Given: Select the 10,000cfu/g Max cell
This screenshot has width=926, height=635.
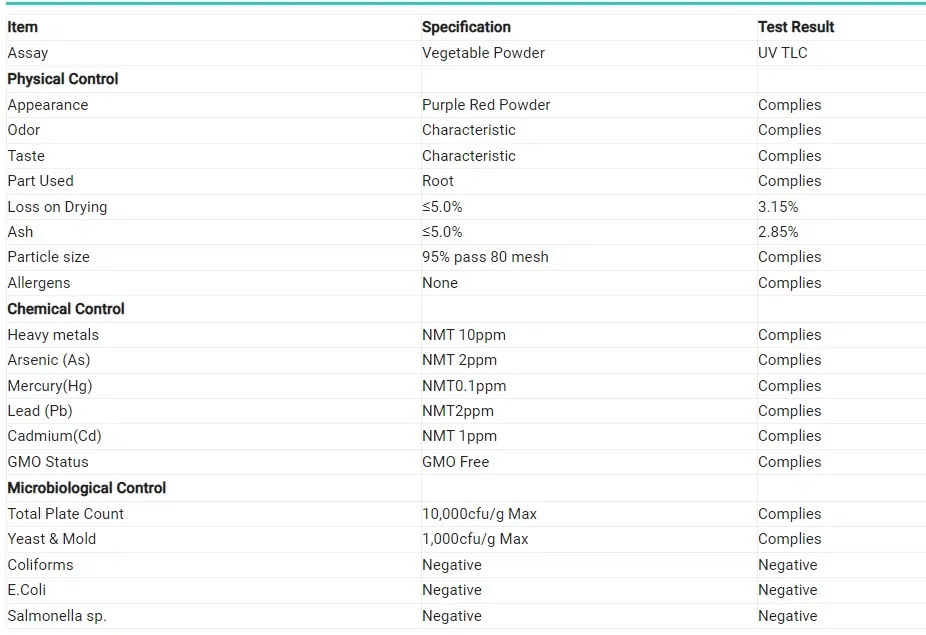Looking at the screenshot, I should [x=479, y=514].
